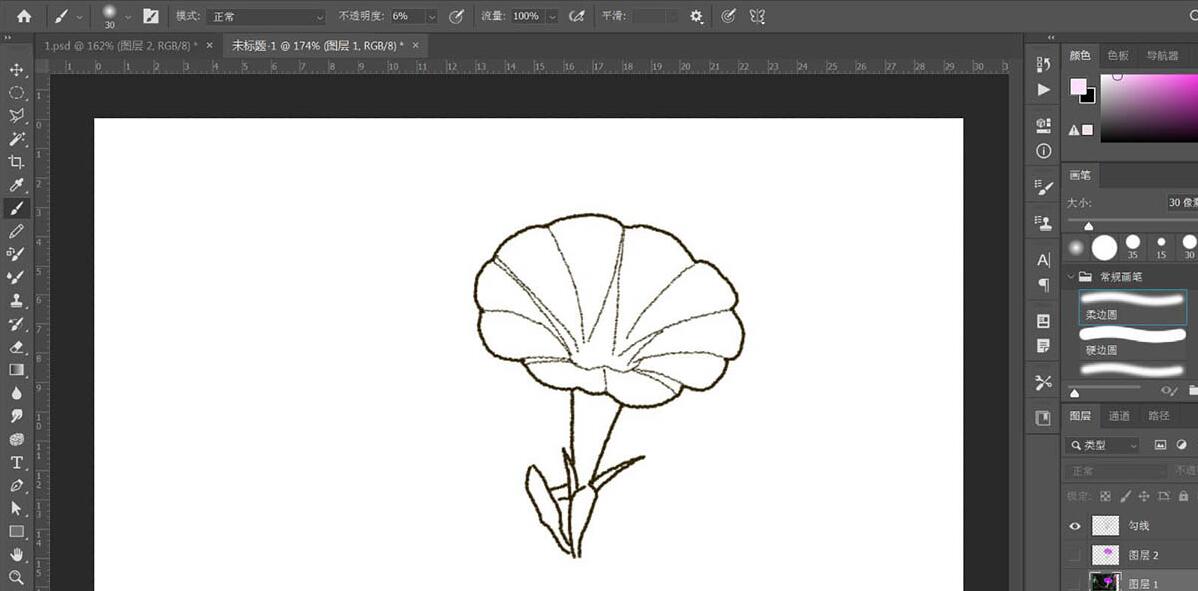Select the Crop tool

pyautogui.click(x=15, y=162)
